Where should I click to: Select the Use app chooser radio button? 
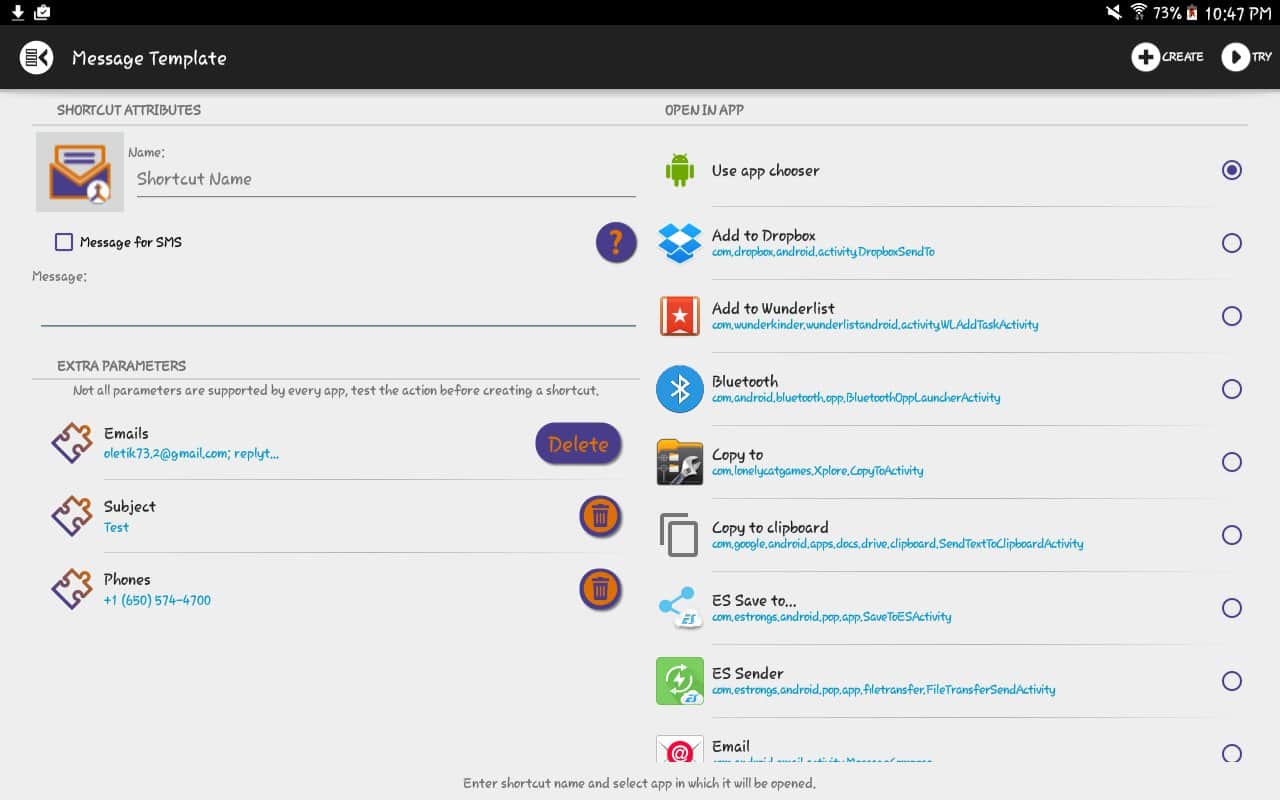point(1232,170)
